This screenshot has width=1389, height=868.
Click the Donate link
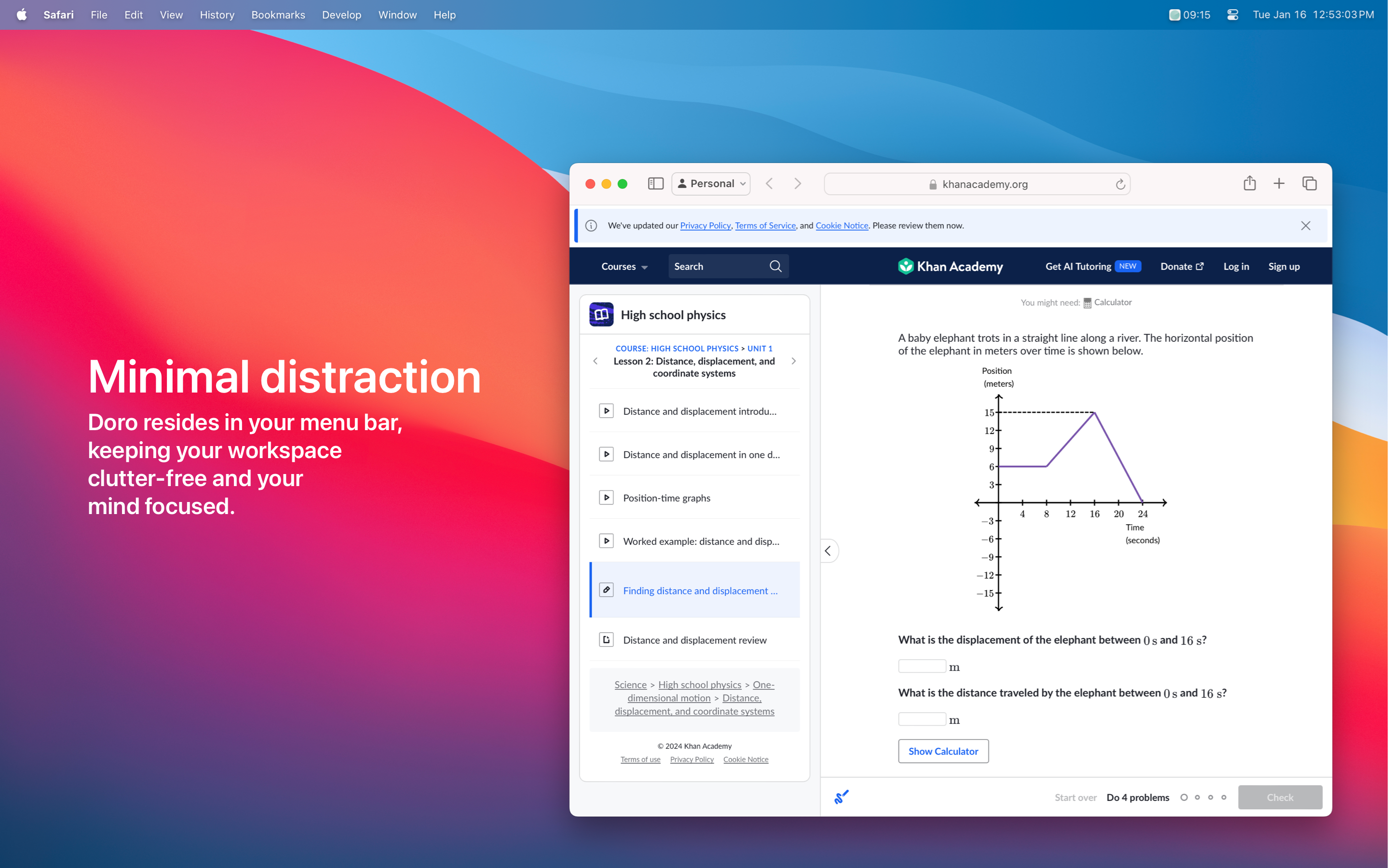click(1182, 266)
